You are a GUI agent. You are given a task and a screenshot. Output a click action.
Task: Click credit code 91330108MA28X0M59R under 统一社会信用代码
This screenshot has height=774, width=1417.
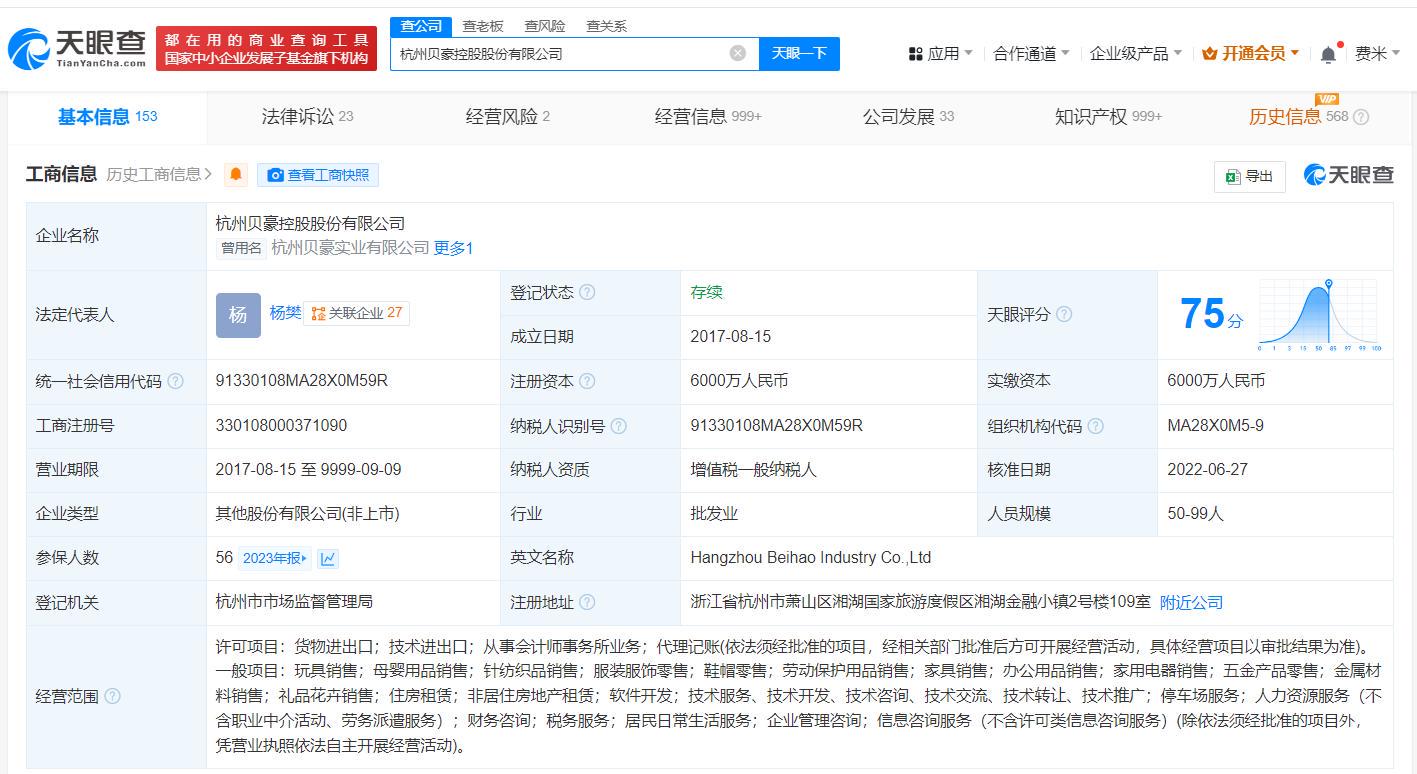[x=301, y=381]
